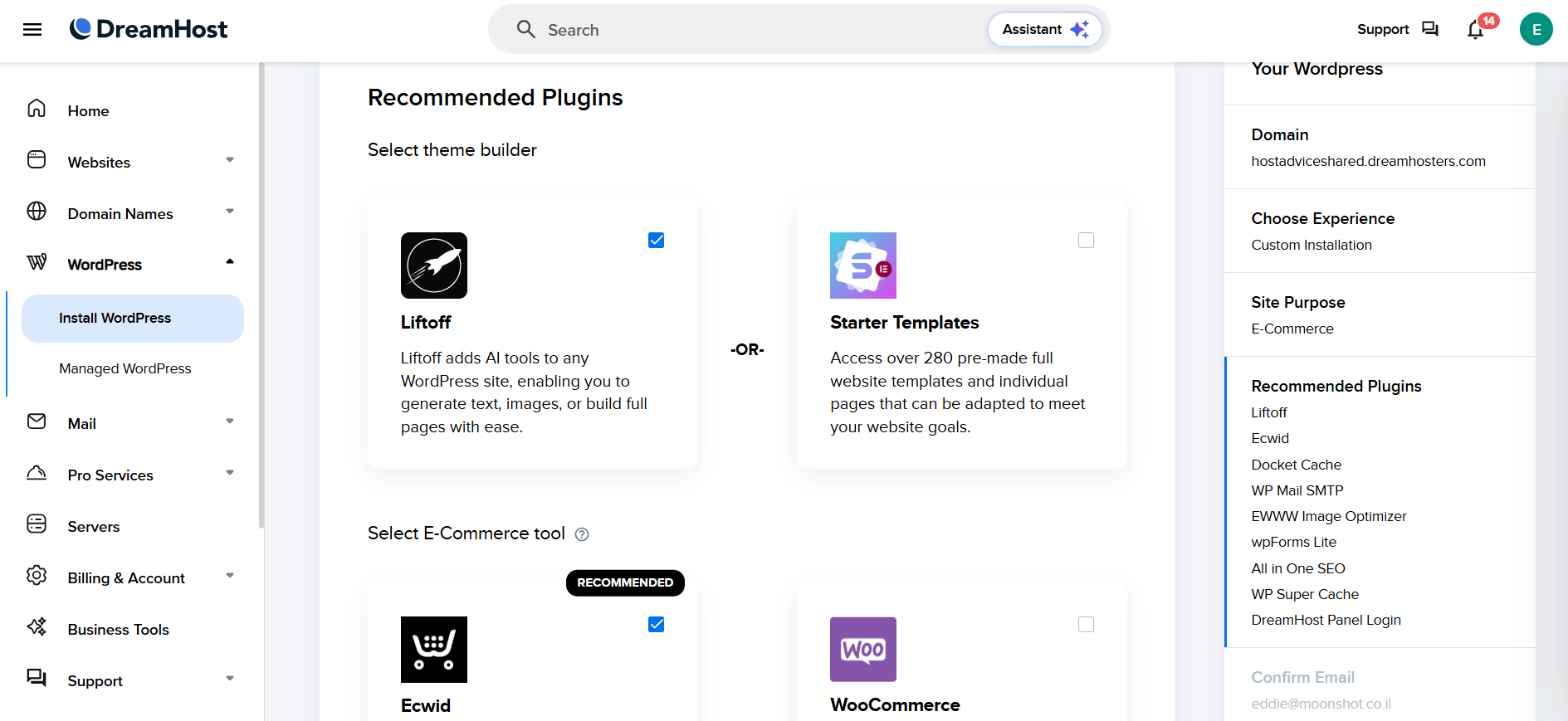1568x721 pixels.
Task: Check the Starter Templates checkbox
Action: click(1086, 241)
